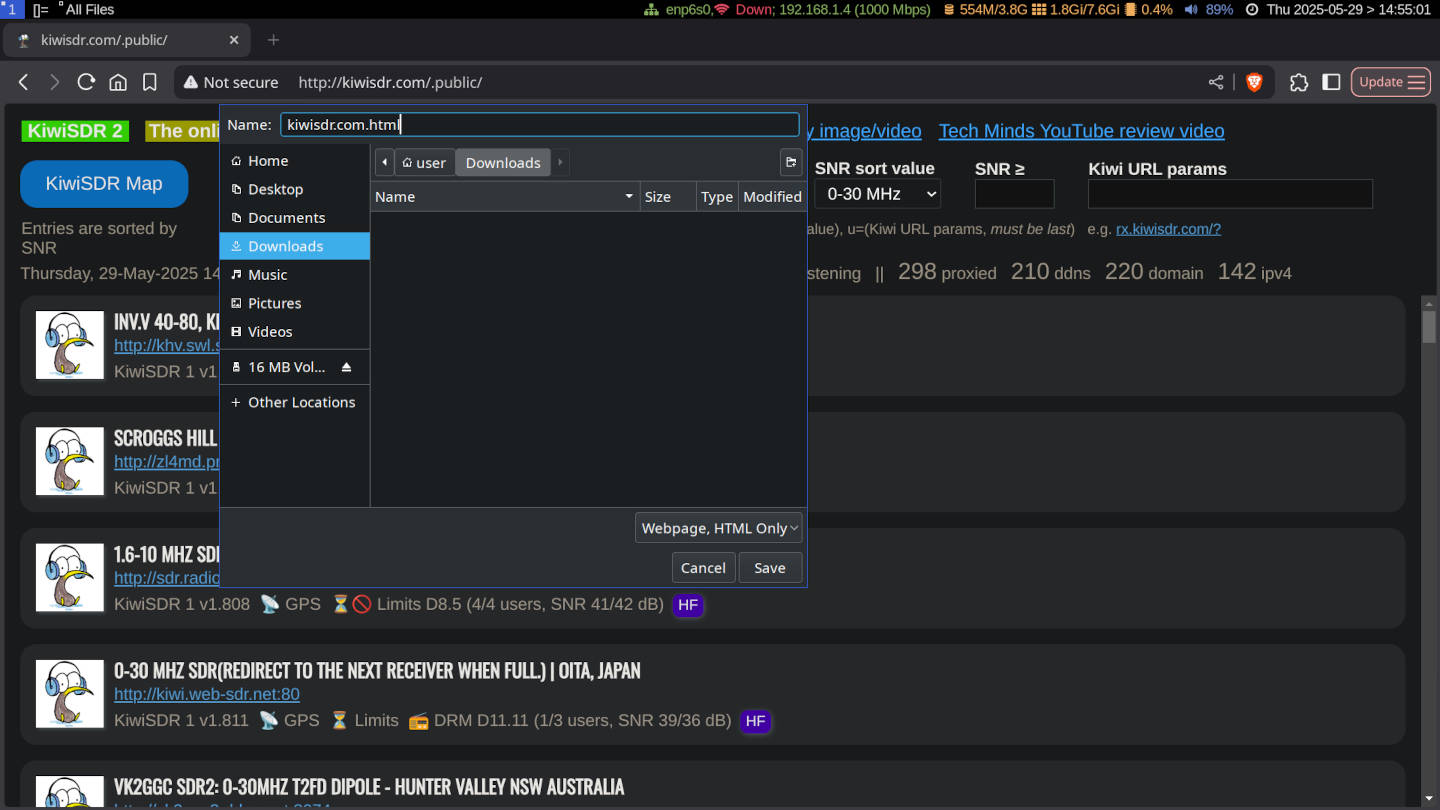The image size is (1440, 810).
Task: Click the browser forward arrow
Action: point(55,82)
